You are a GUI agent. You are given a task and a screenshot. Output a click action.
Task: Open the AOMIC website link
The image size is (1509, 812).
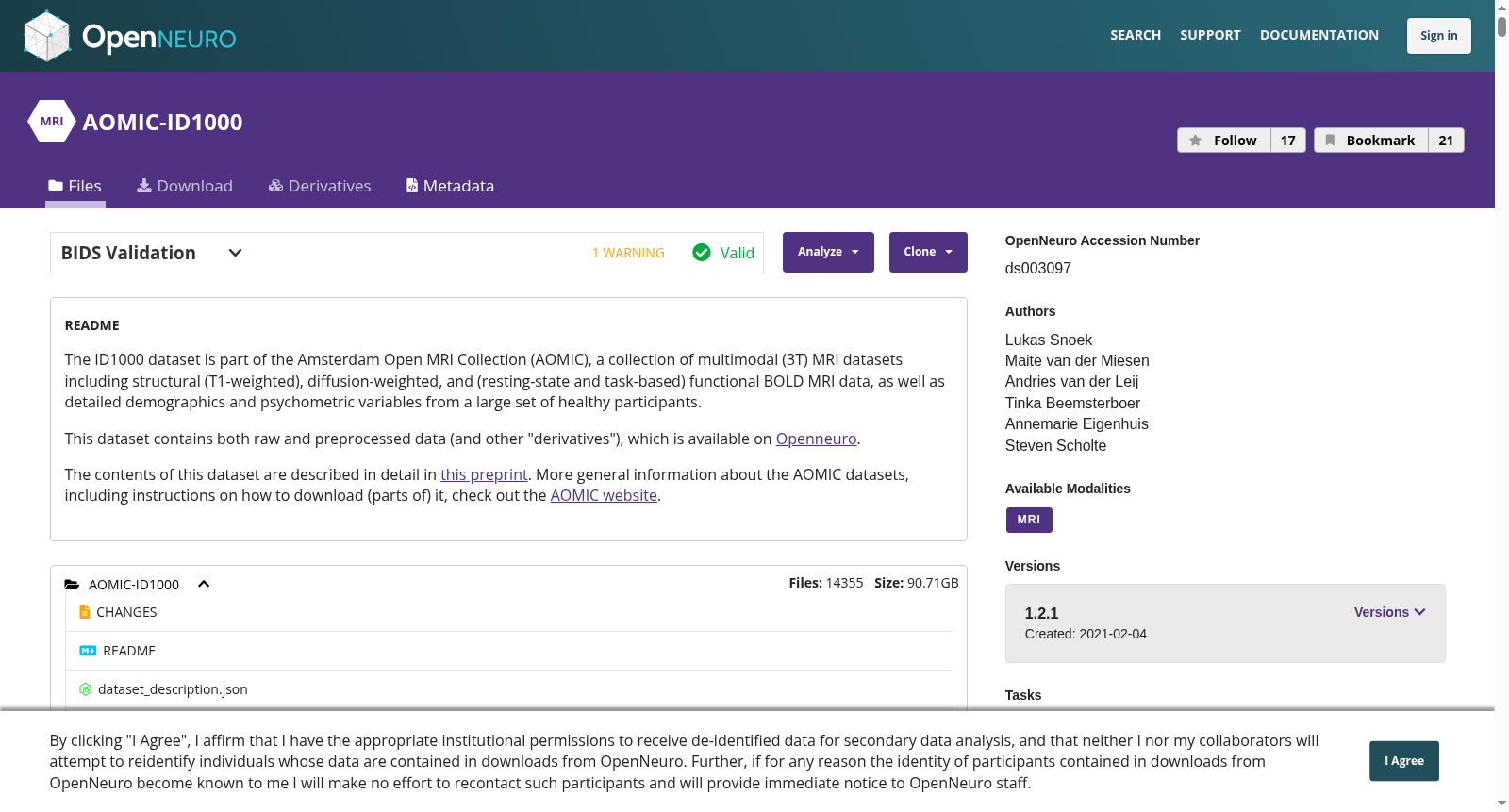pos(604,495)
